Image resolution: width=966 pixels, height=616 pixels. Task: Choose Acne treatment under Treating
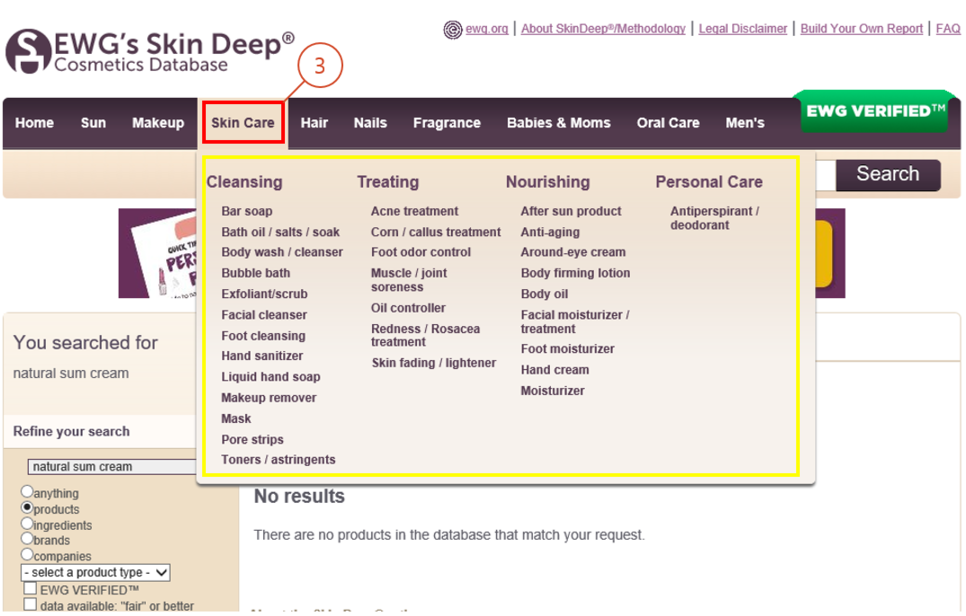point(415,211)
